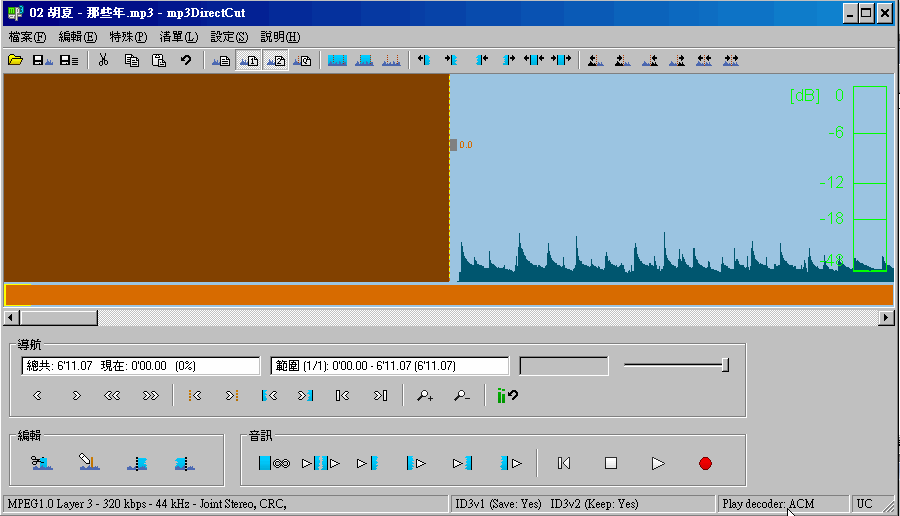Undo the last edit in the toolbar

coord(186,60)
